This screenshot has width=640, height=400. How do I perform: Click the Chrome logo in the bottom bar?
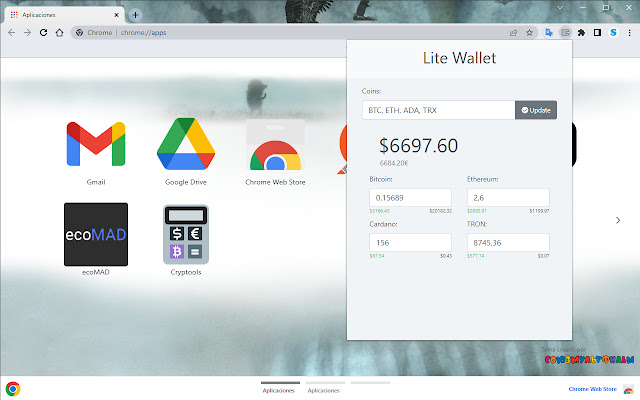click(x=13, y=389)
